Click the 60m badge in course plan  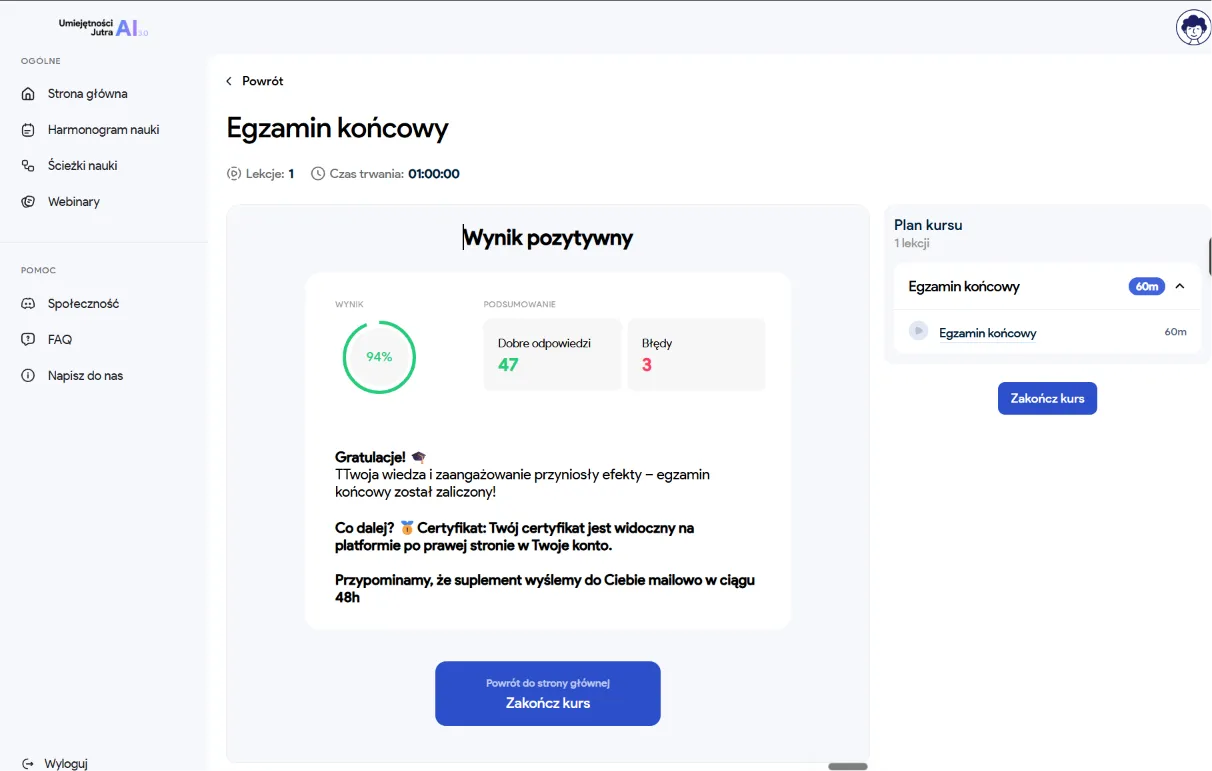coord(1147,287)
